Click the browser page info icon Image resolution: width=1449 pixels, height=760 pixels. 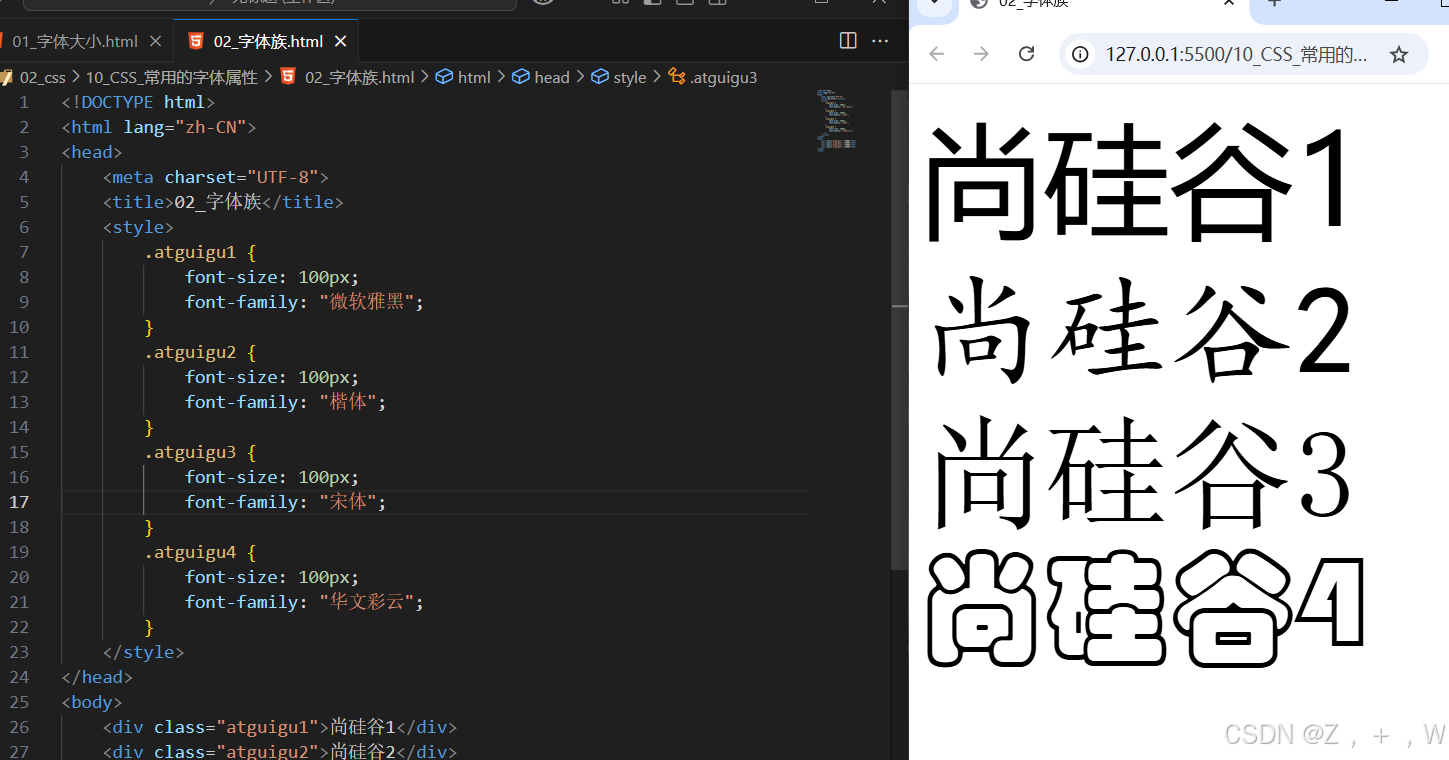point(1080,55)
